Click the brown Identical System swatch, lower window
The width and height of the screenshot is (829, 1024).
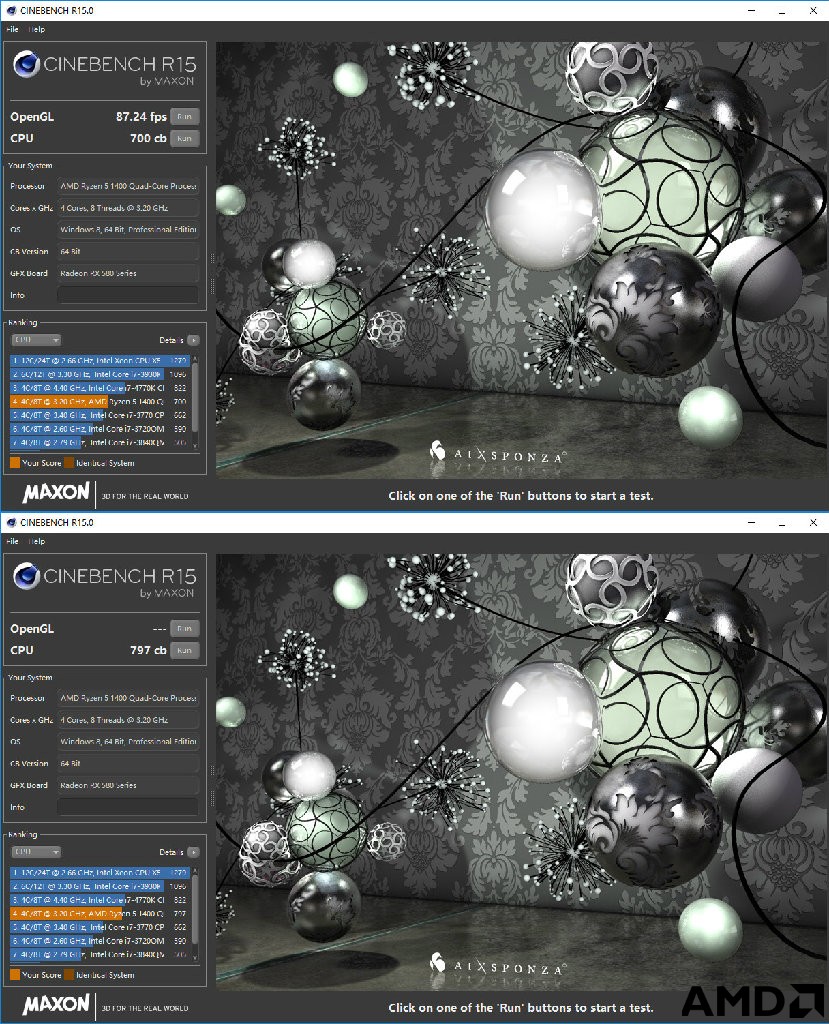coord(69,975)
